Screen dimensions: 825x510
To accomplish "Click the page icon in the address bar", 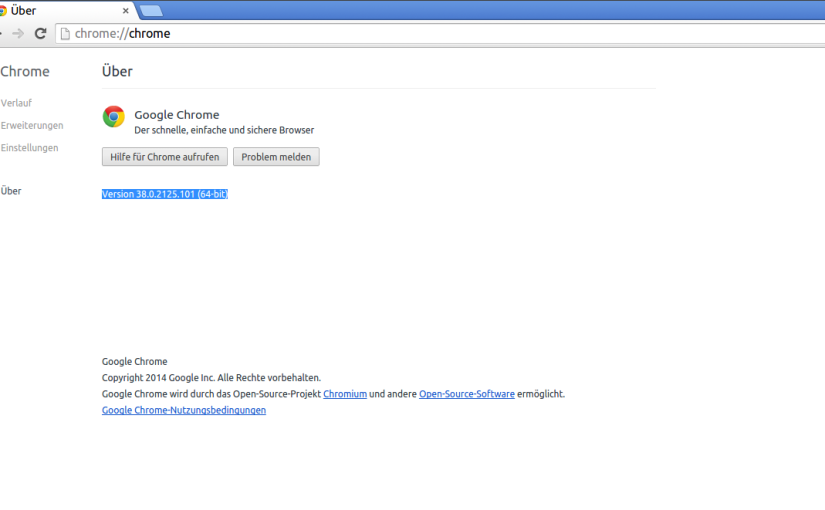I will (65, 34).
